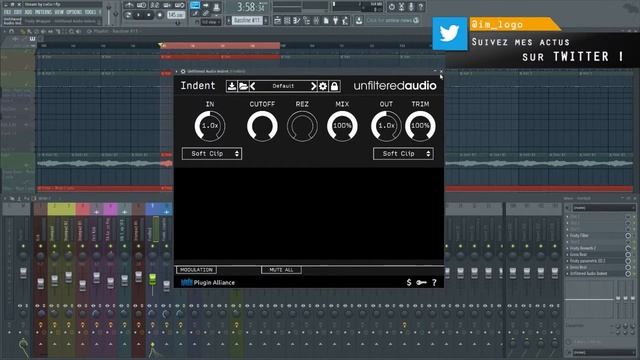Screen dimensions: 640x360
Task: Go to next Indent preset
Action: [313, 86]
